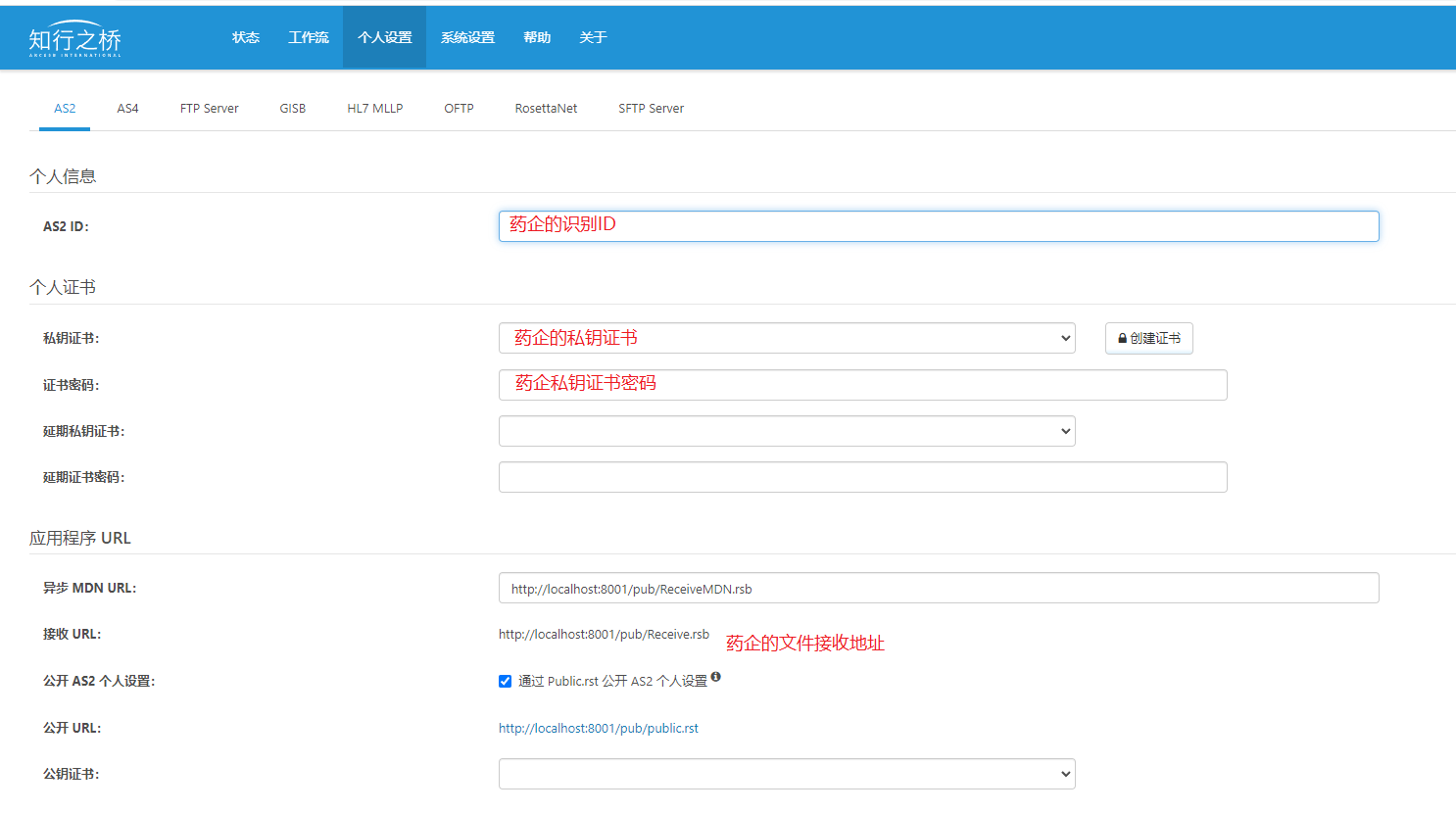Viewport: 1456px width, 813px height.
Task: Click the 个人信息 section heading
Action: coord(63,176)
